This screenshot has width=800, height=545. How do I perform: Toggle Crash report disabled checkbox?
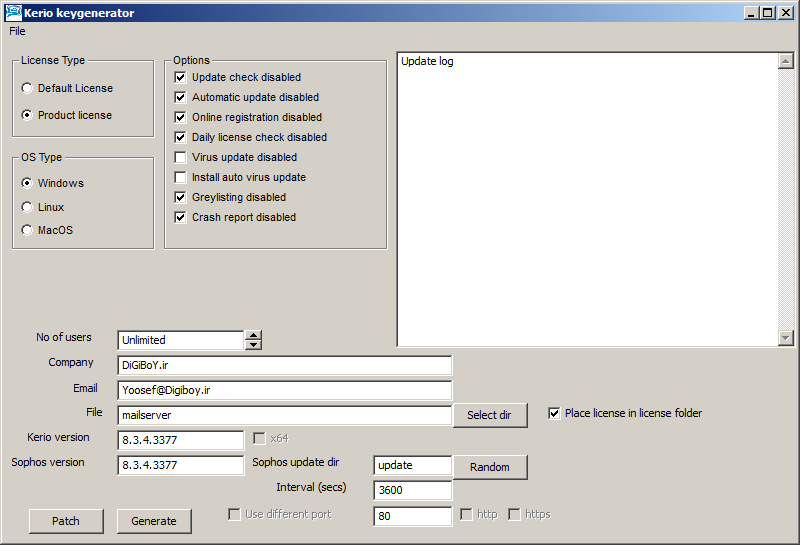pyautogui.click(x=180, y=217)
